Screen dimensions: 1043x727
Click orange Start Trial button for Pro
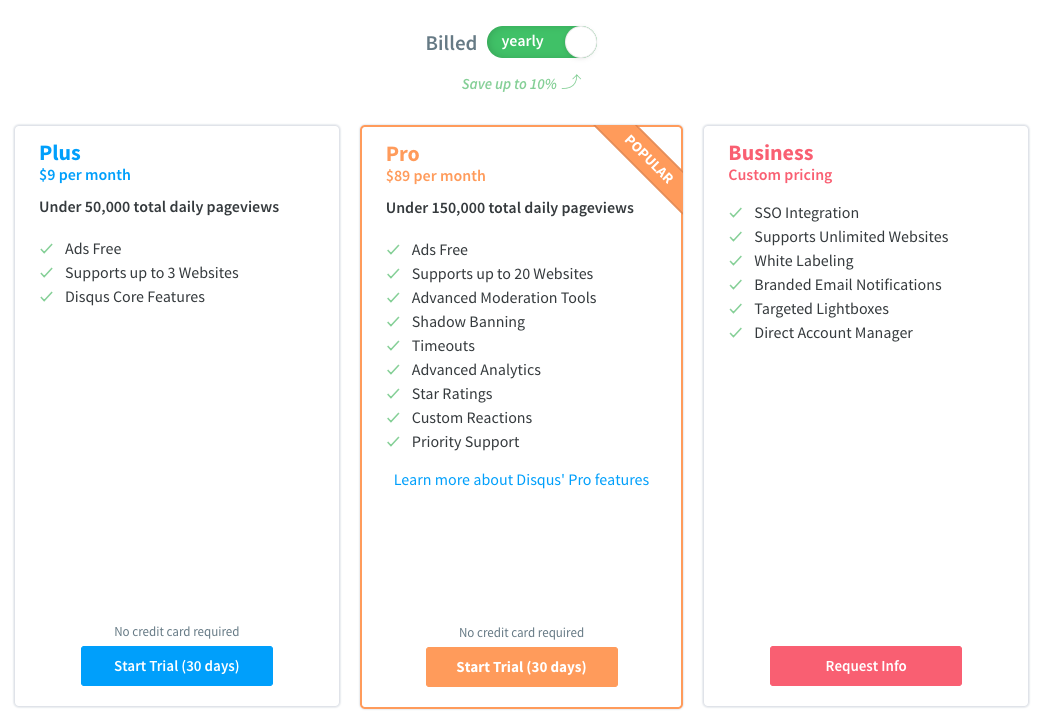[x=522, y=666]
